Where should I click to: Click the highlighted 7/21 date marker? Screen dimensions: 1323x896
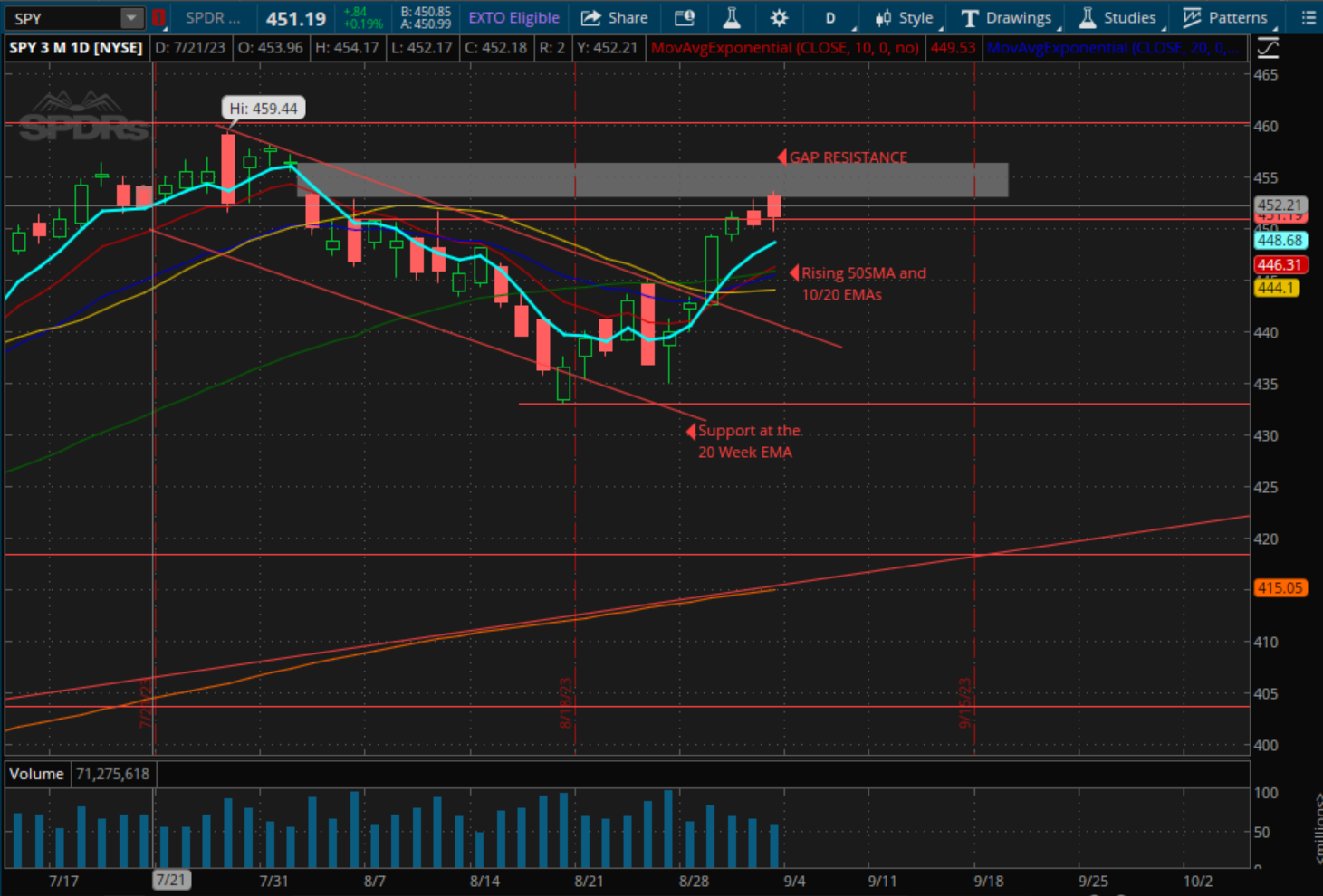pos(171,880)
